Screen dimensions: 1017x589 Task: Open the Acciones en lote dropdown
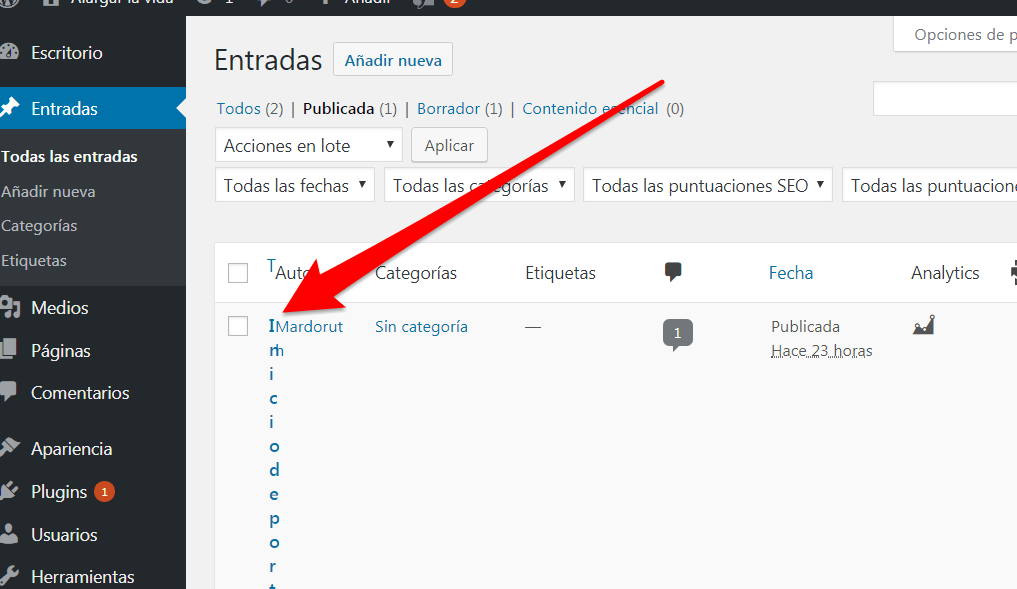click(x=309, y=145)
